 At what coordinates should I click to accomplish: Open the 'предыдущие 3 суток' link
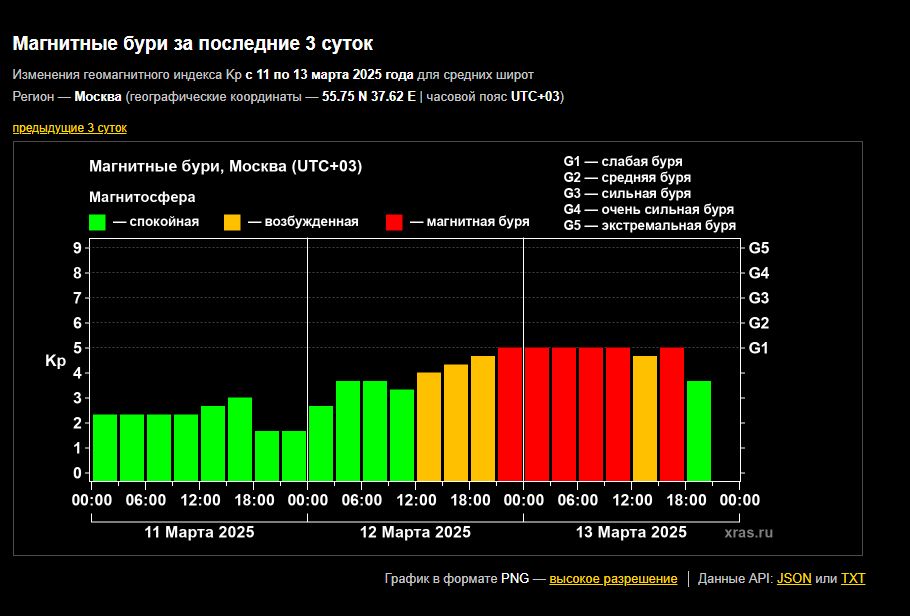(69, 128)
